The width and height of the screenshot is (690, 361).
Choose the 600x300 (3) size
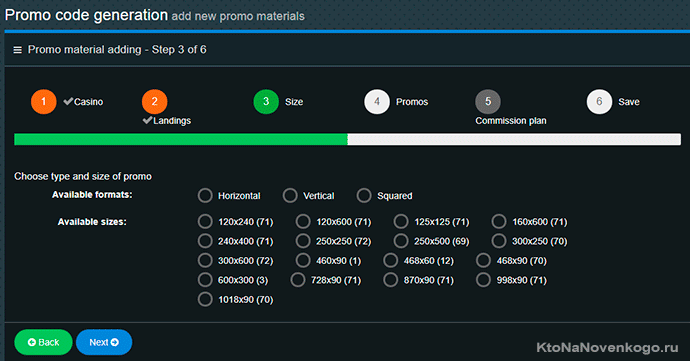[x=205, y=280]
